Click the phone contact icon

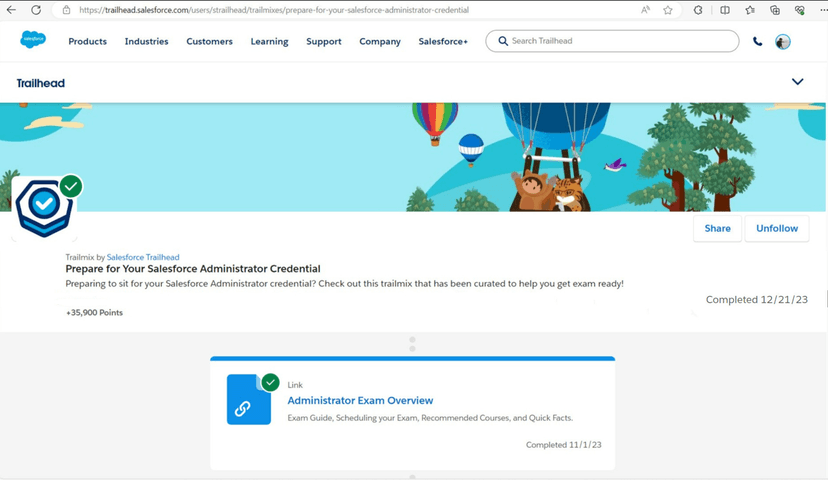coord(757,42)
